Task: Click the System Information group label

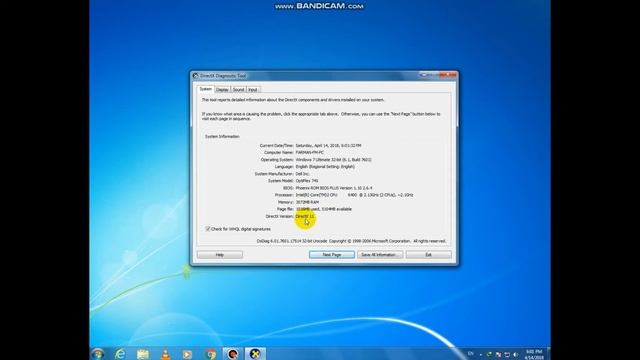Action: (x=222, y=136)
